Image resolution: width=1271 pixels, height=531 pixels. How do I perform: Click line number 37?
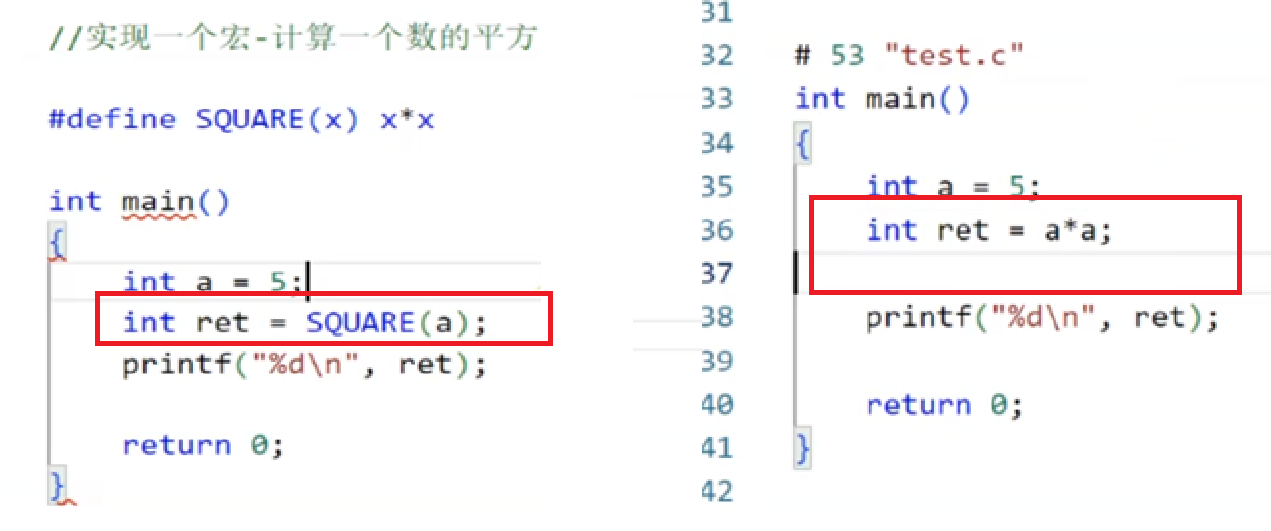tap(716, 273)
